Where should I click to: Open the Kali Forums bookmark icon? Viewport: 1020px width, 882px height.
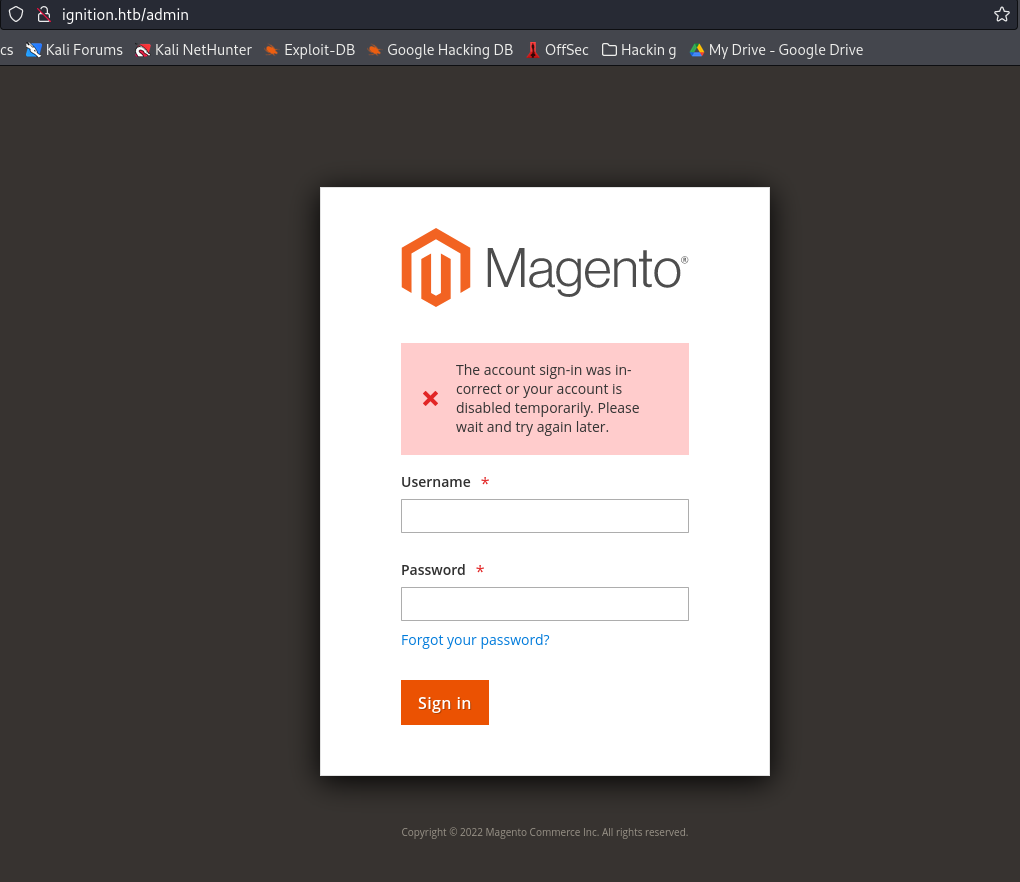point(33,49)
